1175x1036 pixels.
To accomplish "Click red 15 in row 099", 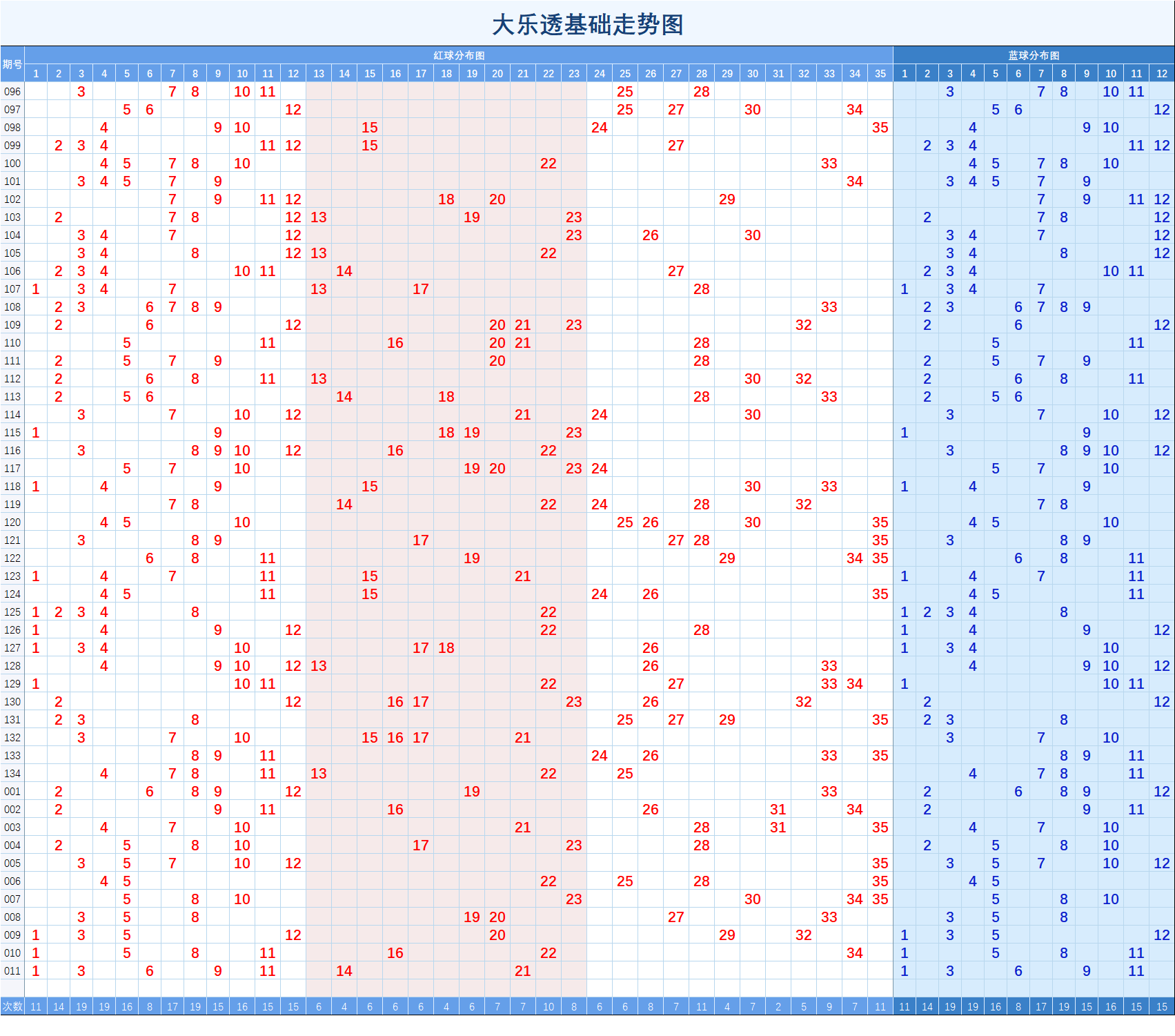I will click(x=370, y=145).
